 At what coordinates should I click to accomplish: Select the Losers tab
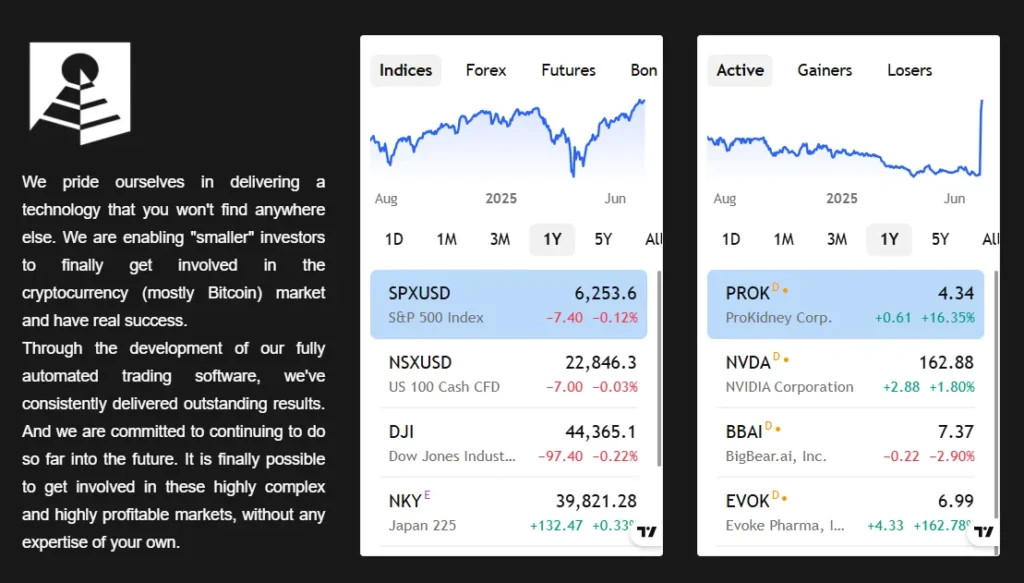tap(909, 70)
